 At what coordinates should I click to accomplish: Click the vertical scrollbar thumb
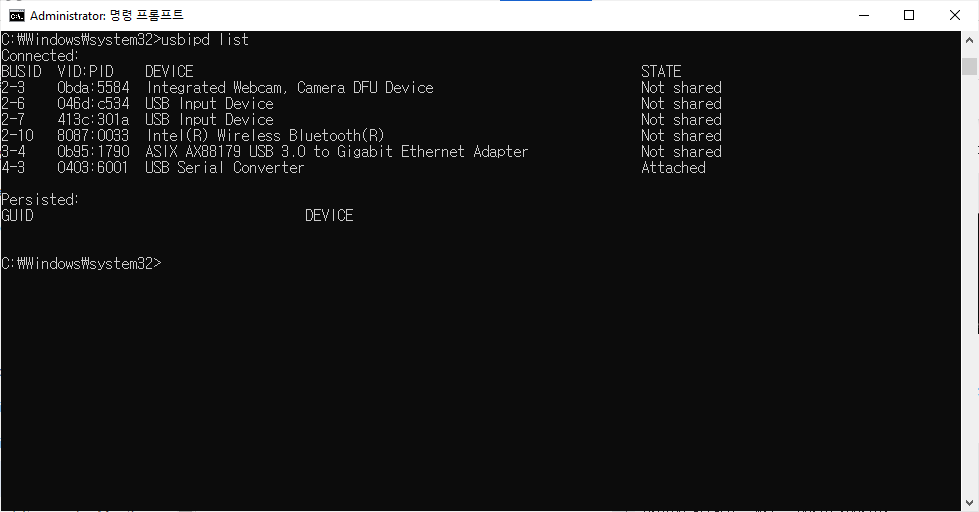[x=969, y=67]
